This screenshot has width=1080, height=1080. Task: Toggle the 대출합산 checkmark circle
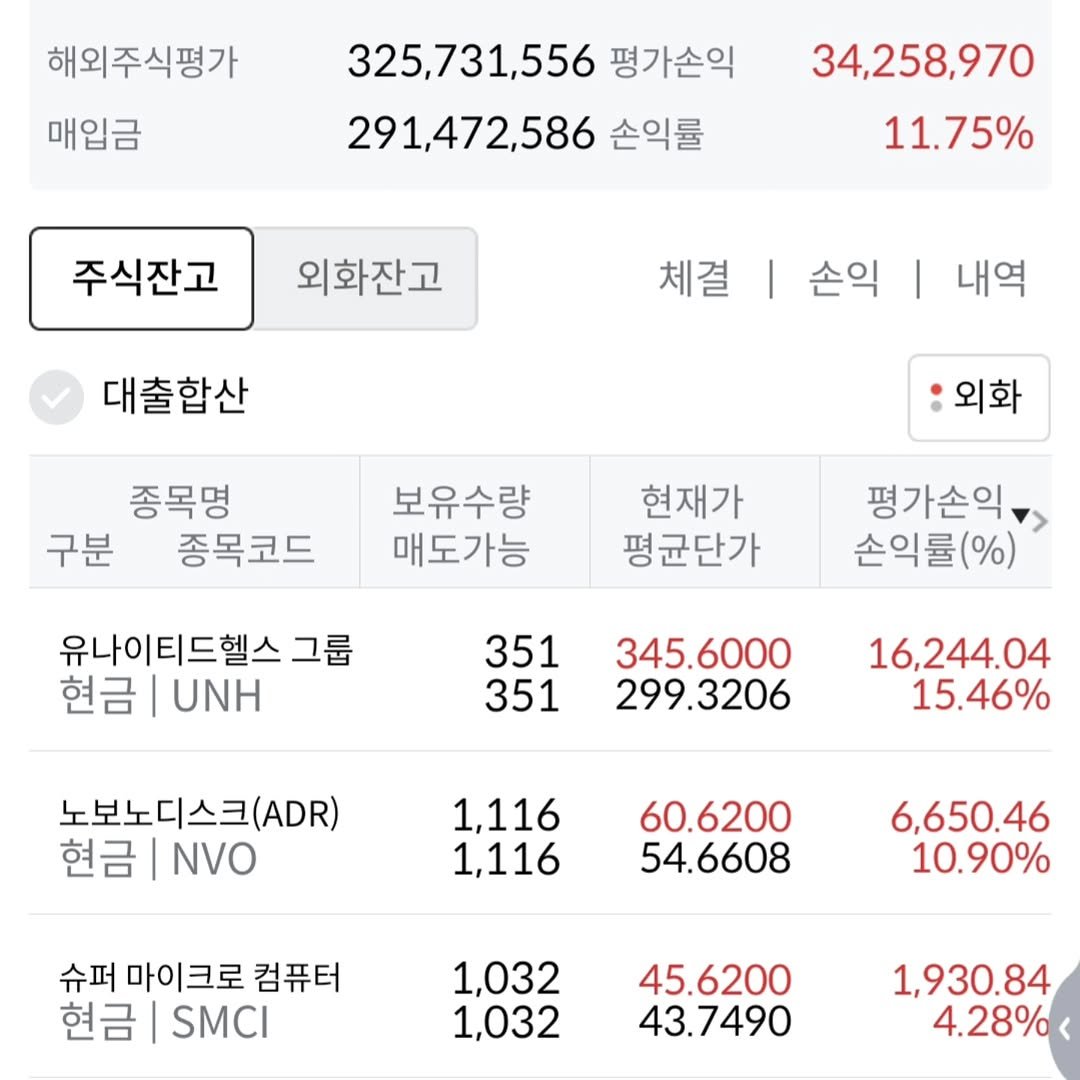point(56,398)
